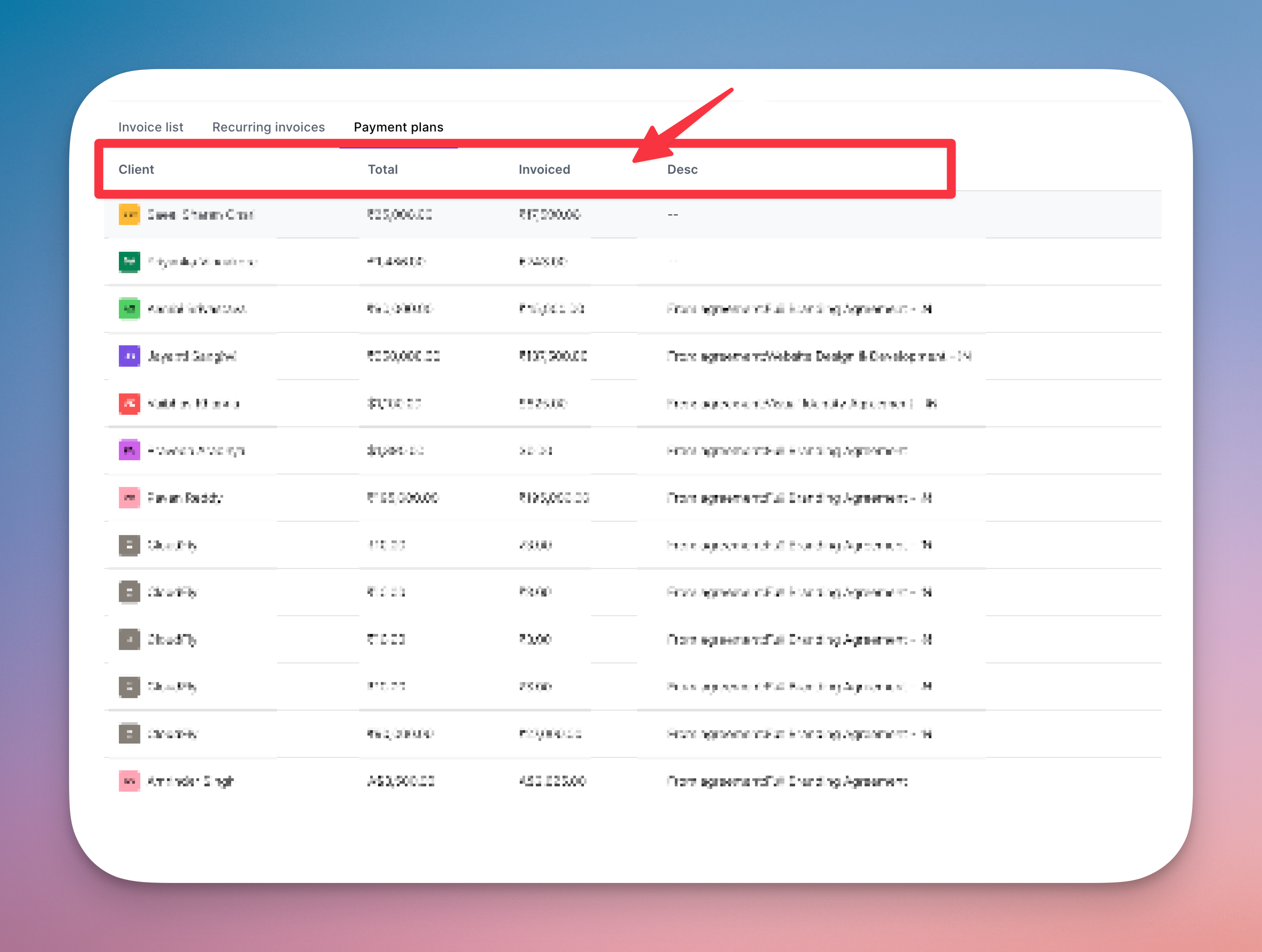The width and height of the screenshot is (1262, 952).
Task: Click the yellow-orange client avatar icon
Action: pyautogui.click(x=130, y=214)
